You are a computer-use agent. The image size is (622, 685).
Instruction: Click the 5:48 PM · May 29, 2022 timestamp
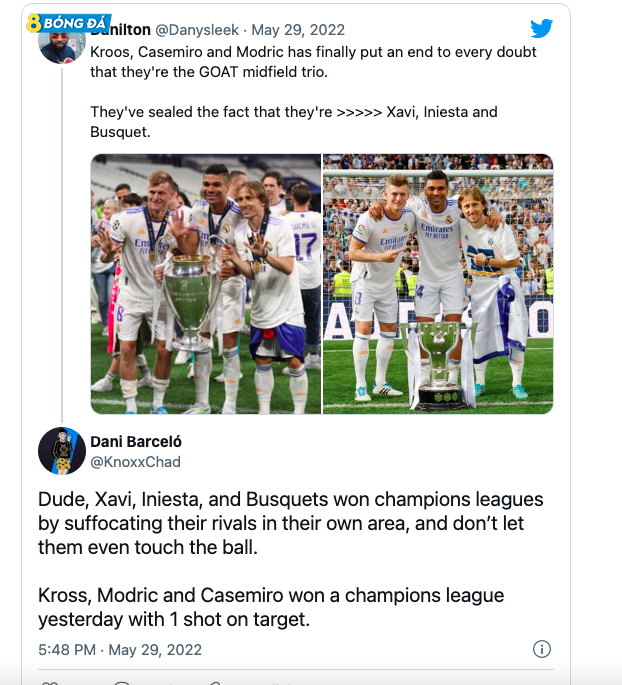120,650
